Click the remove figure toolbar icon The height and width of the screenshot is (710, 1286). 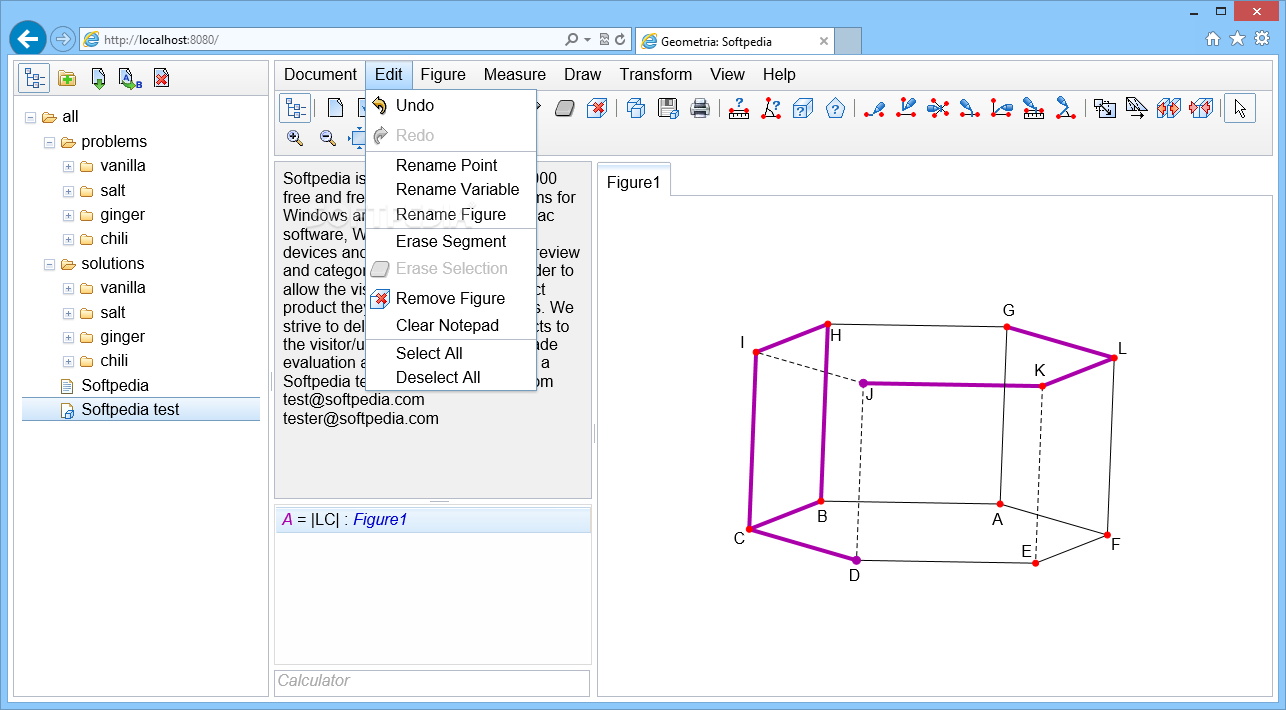[x=596, y=108]
